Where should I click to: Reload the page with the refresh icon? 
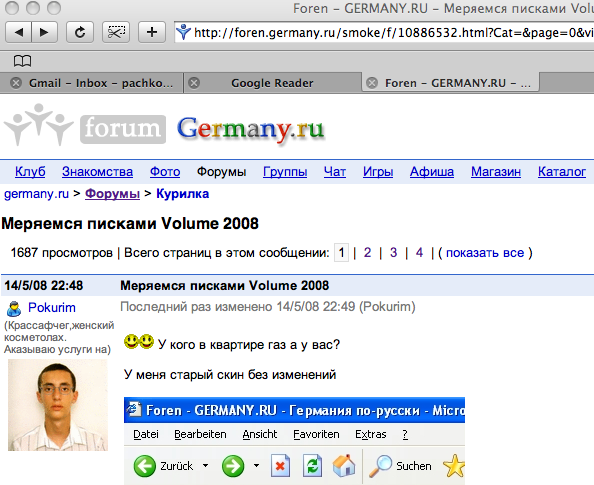coord(80,32)
